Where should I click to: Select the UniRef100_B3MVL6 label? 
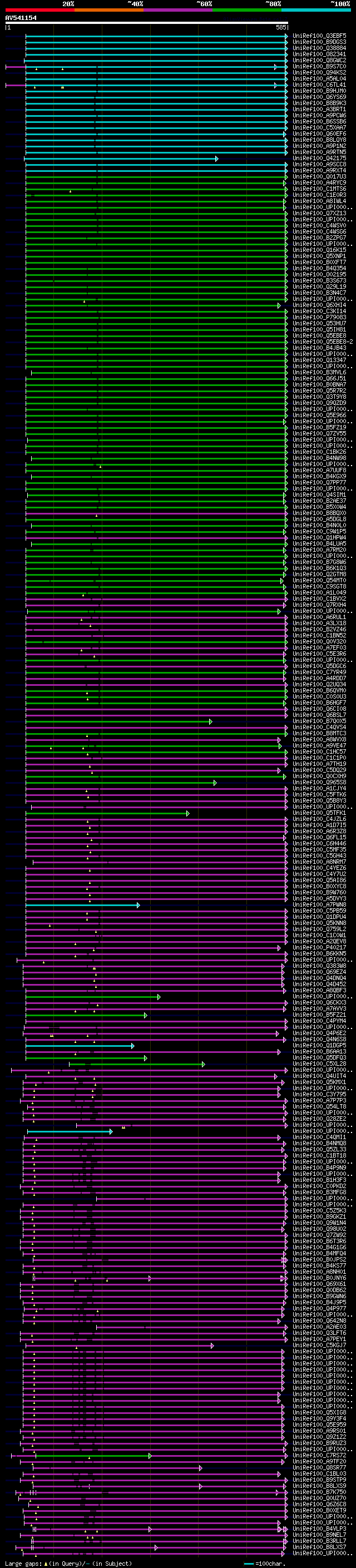319,373
